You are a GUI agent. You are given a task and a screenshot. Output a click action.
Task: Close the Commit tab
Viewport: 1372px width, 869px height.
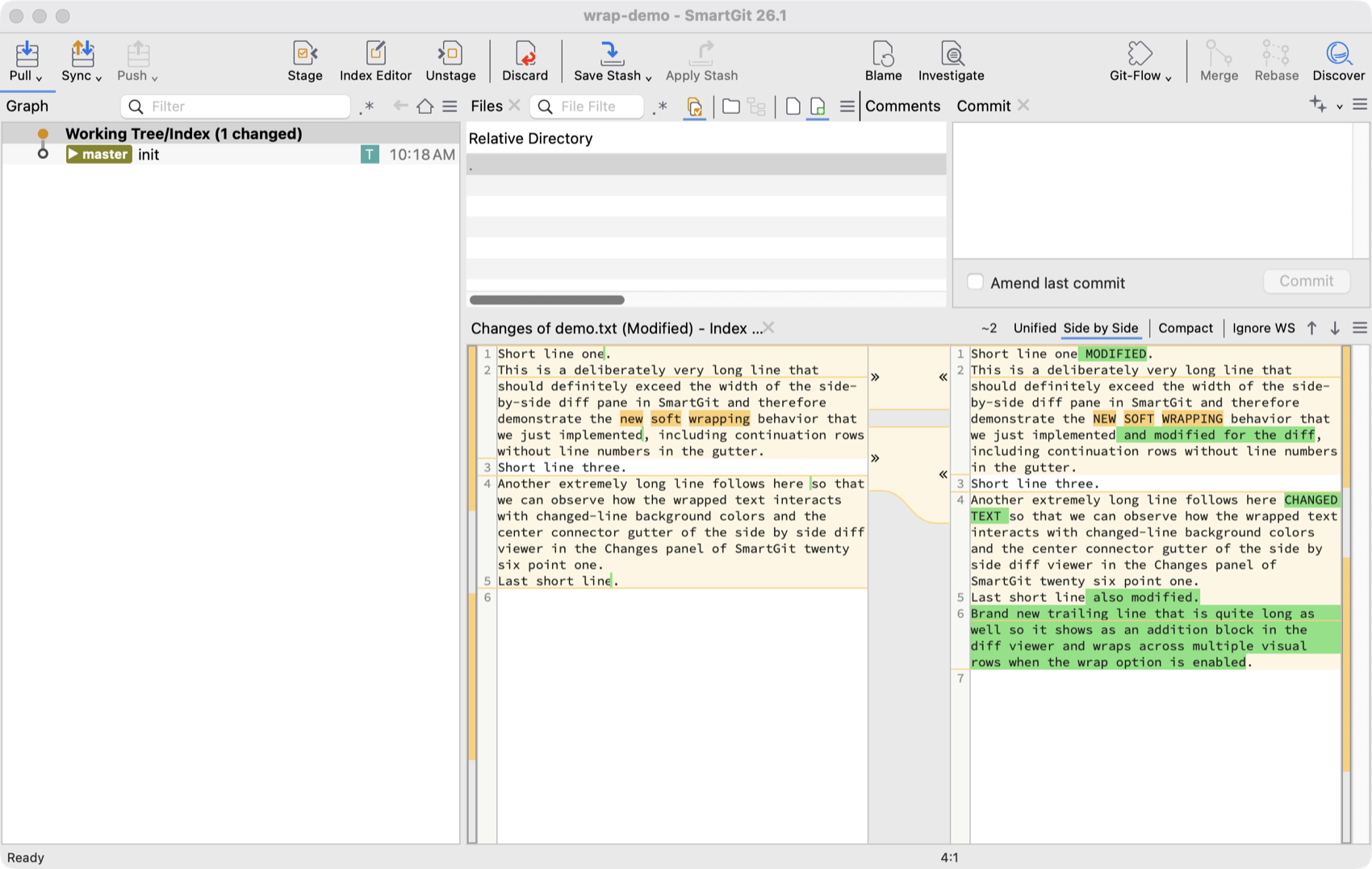coord(1023,105)
